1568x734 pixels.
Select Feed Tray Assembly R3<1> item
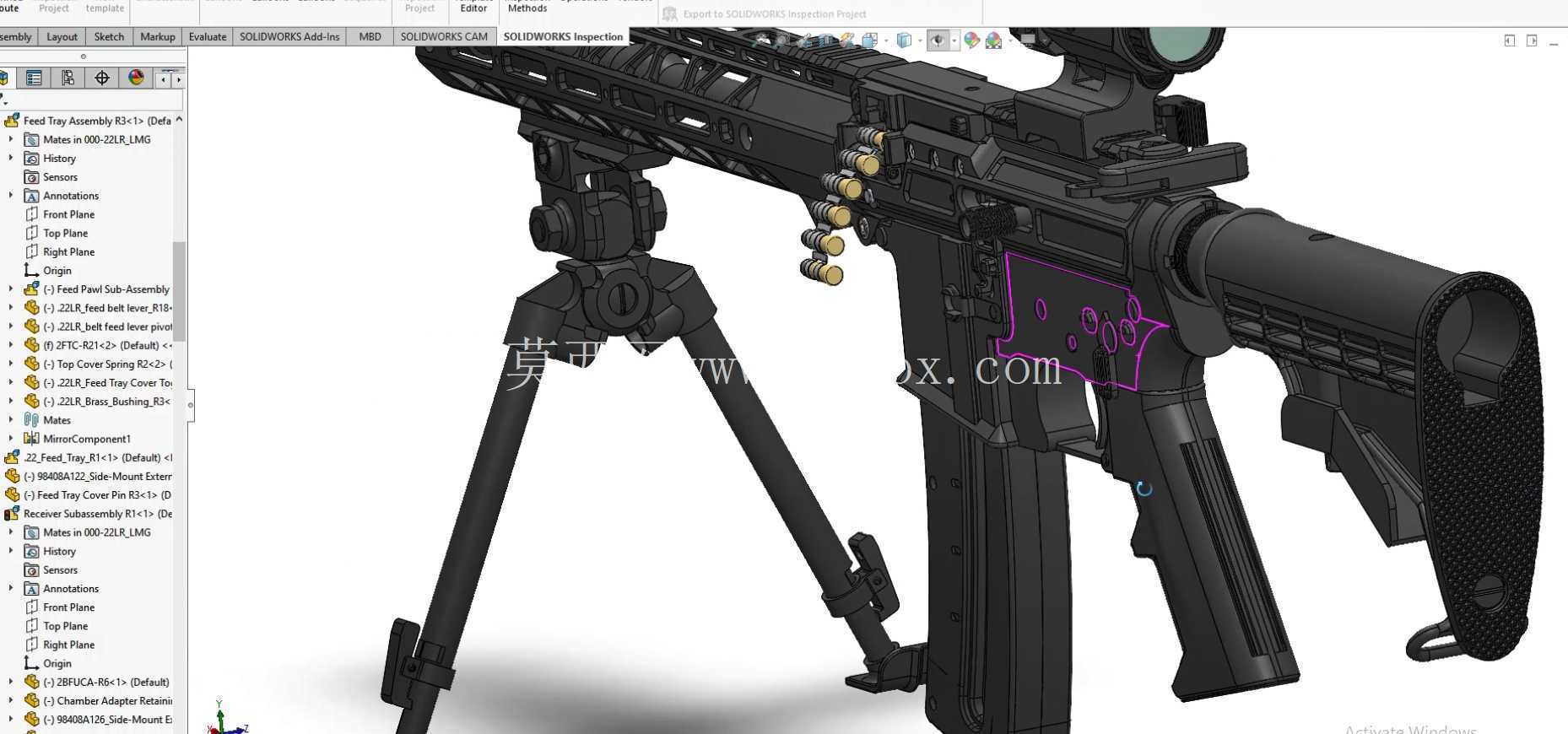pos(88,121)
